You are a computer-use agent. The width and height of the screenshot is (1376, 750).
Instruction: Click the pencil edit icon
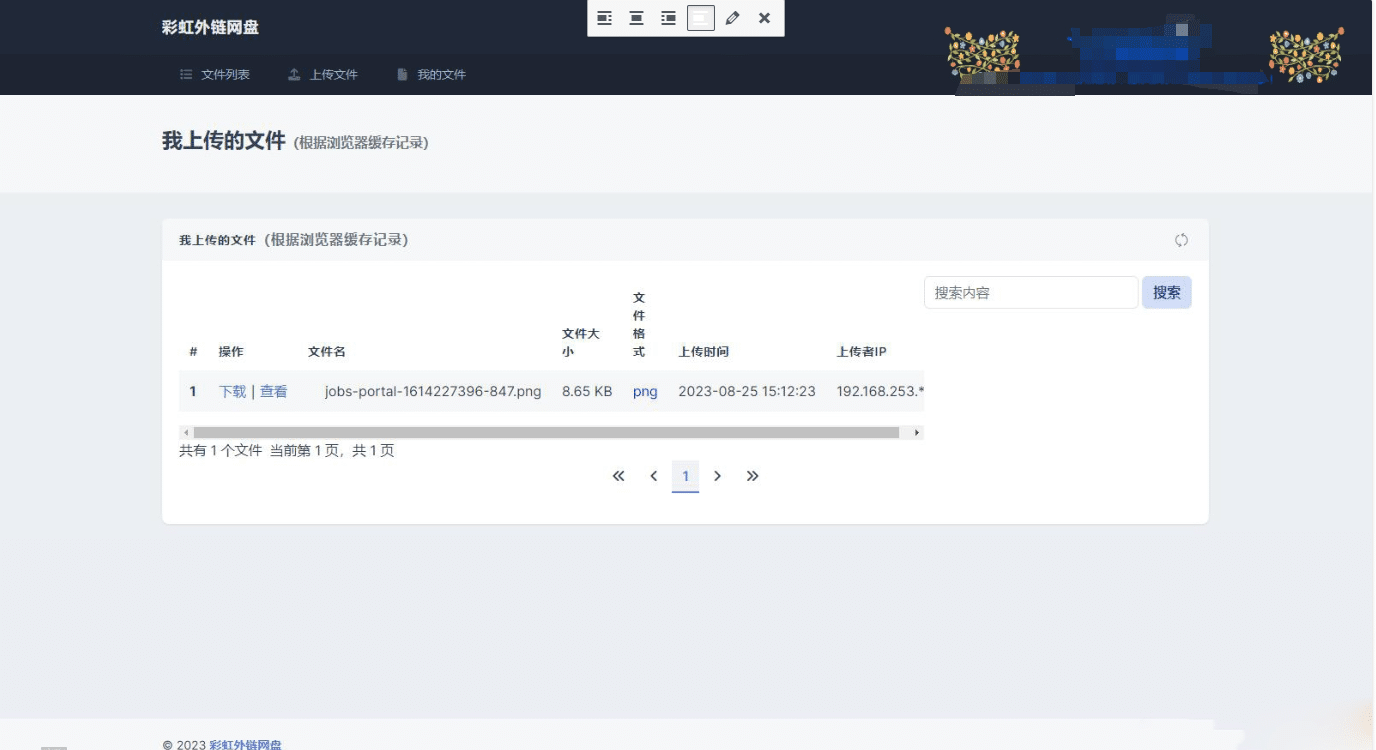(x=732, y=18)
